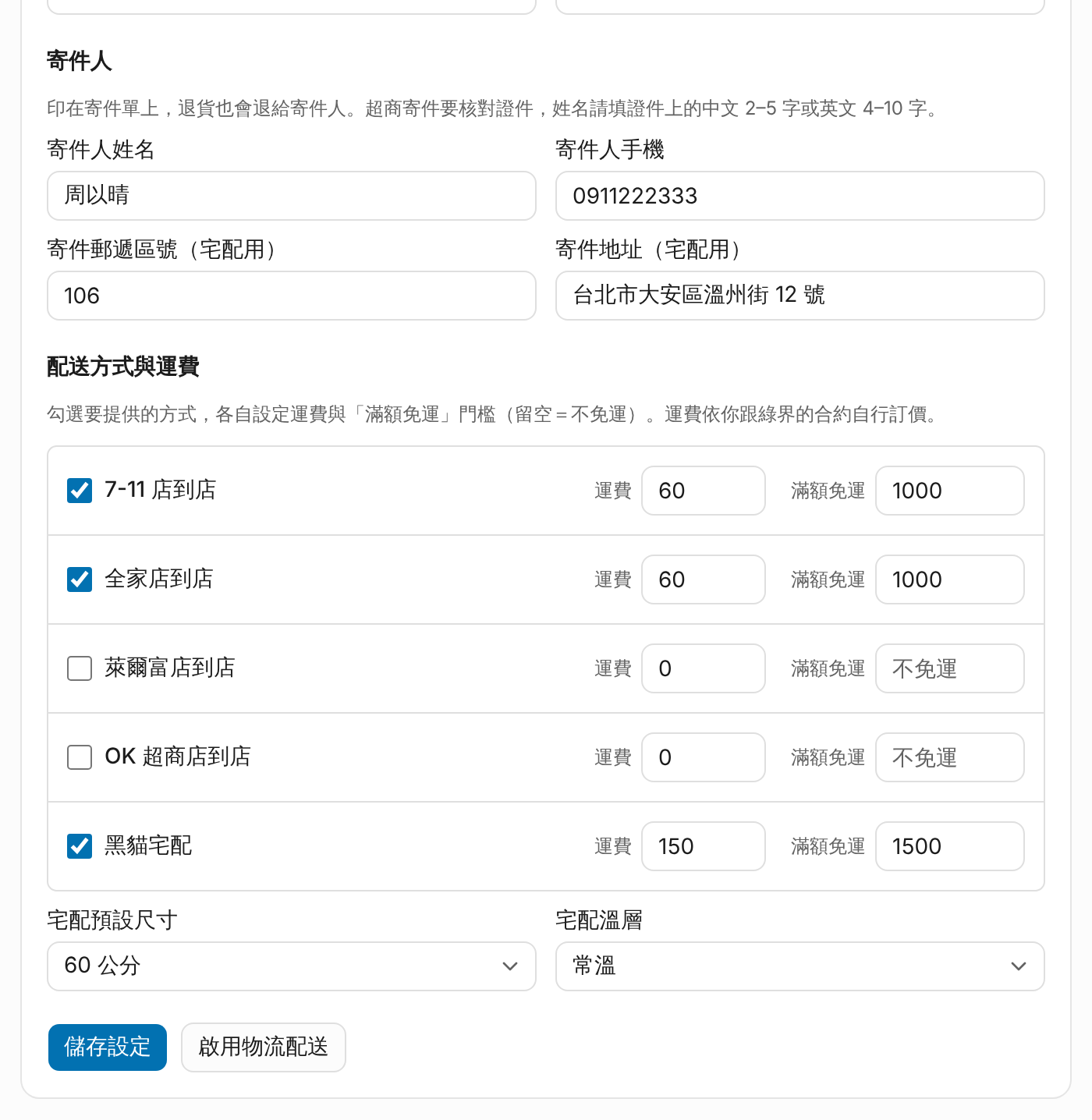This screenshot has height=1120, width=1092.
Task: Edit OK 超商店到店 滿額免運 field
Action: [950, 757]
